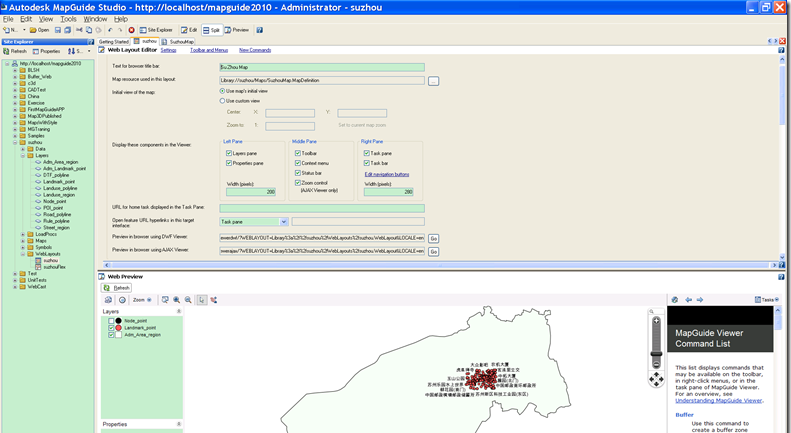Image resolution: width=791 pixels, height=433 pixels.
Task: Click Open folder button in toolbar
Action: coord(39,30)
